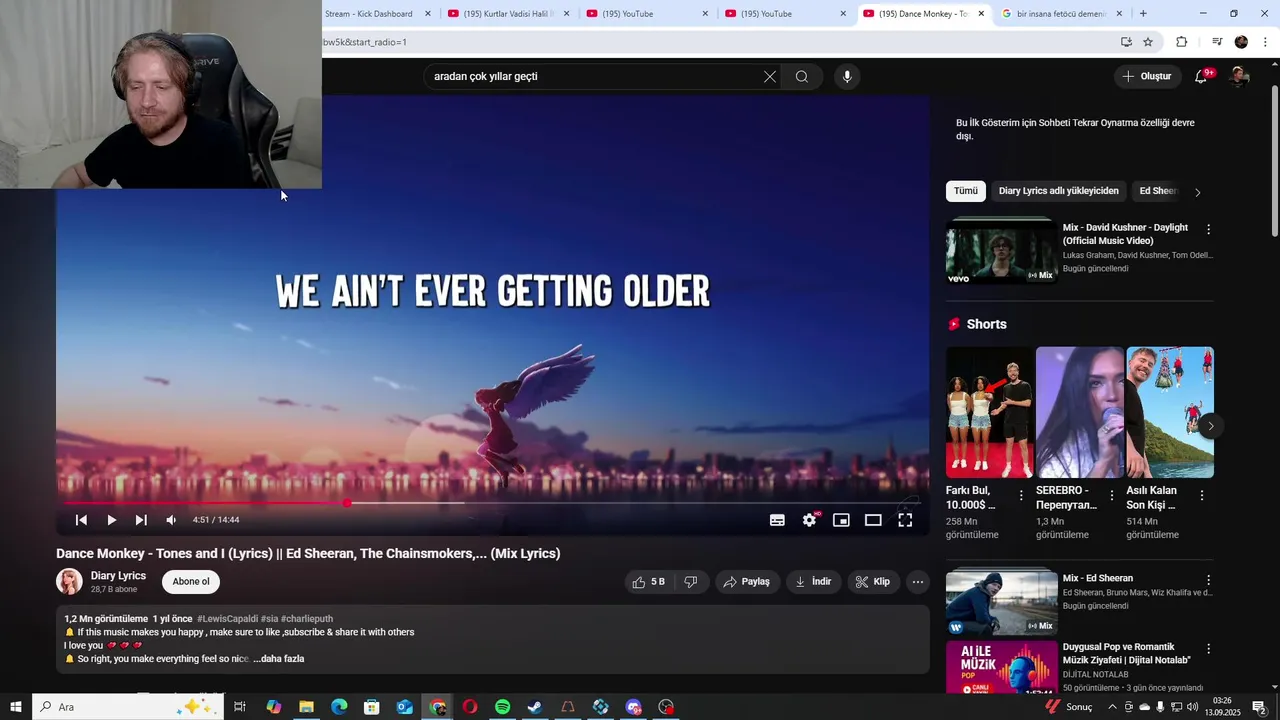Screen dimensions: 1280x720
Task: Seek on the red video progress bar
Action: click(490, 503)
